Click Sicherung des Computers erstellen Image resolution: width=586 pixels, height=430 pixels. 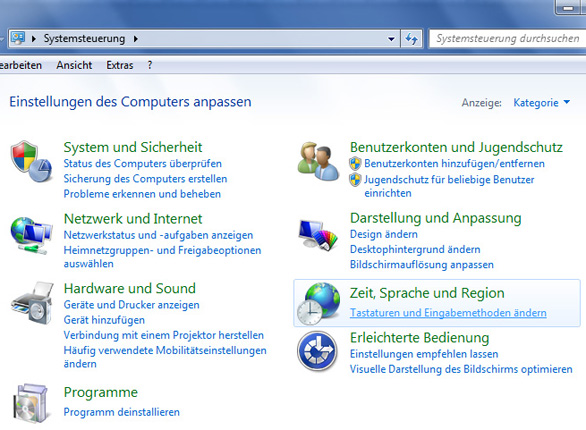tap(145, 179)
